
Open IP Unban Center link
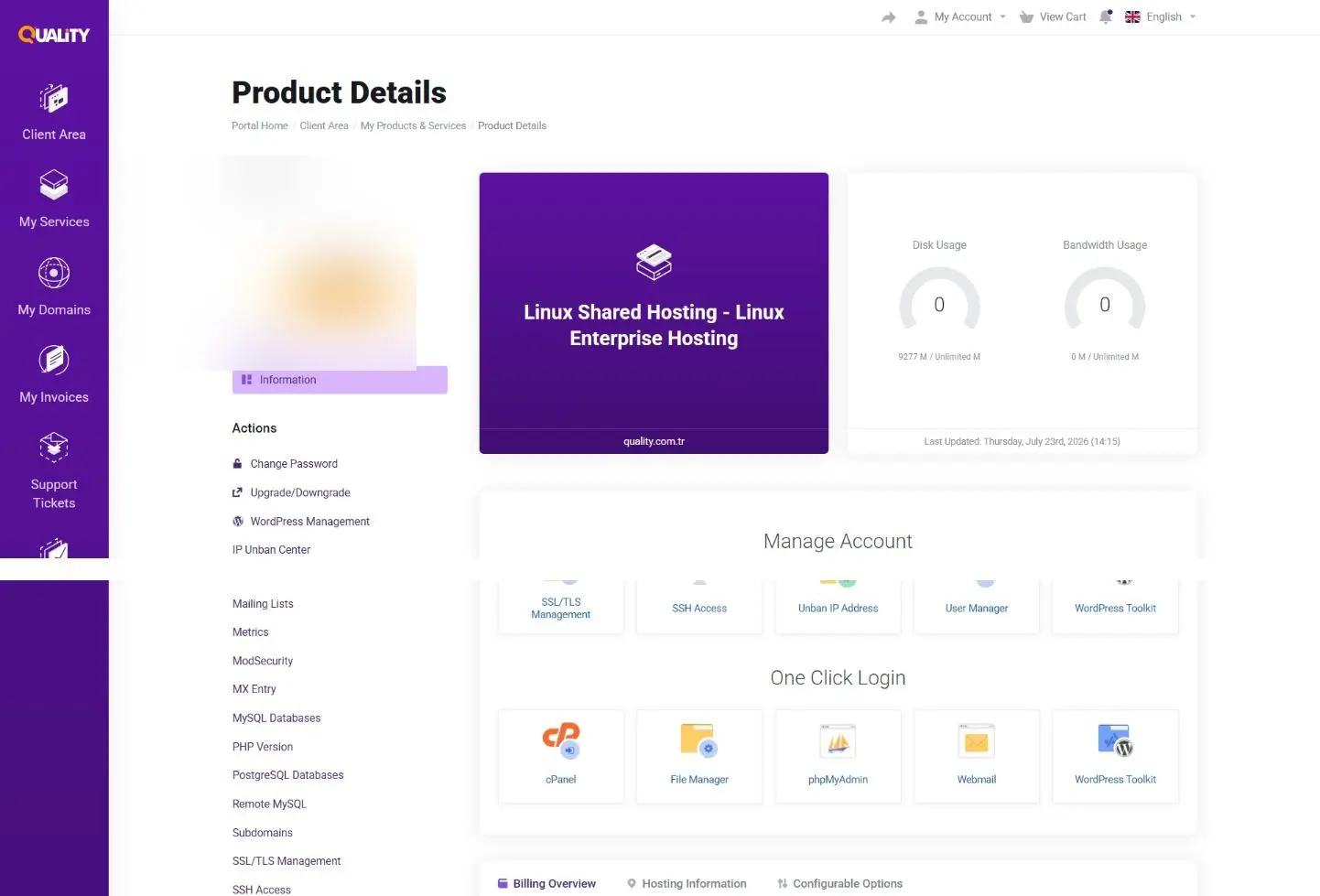tap(271, 550)
